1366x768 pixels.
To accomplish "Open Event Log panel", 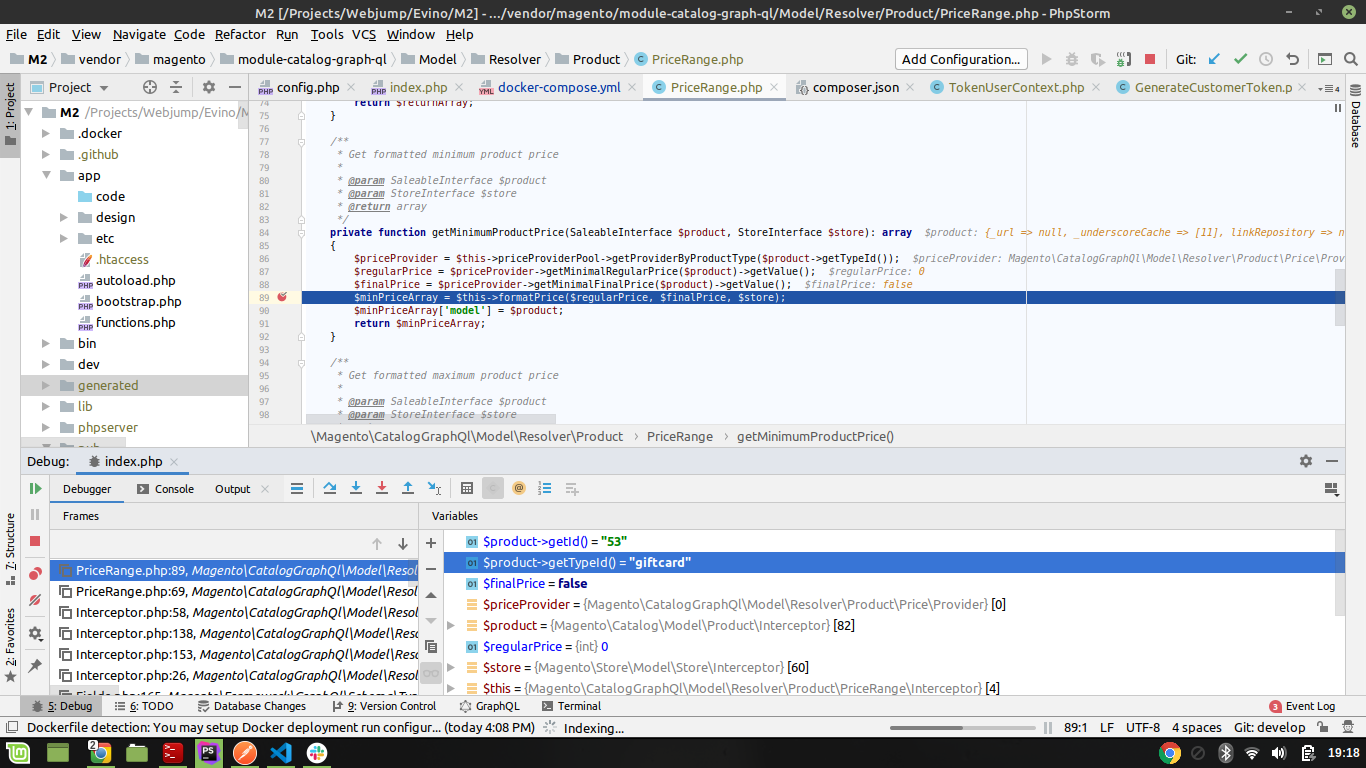I will coord(1301,706).
